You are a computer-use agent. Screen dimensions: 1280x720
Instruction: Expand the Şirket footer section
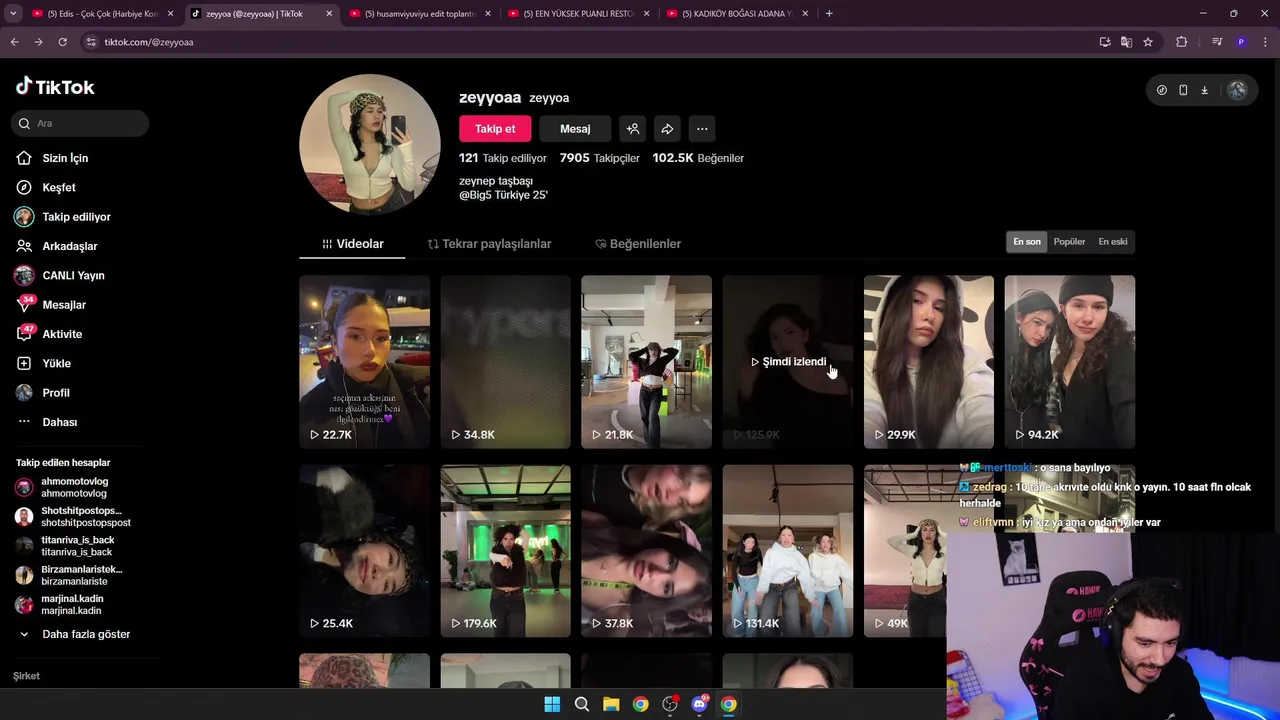[x=26, y=676]
